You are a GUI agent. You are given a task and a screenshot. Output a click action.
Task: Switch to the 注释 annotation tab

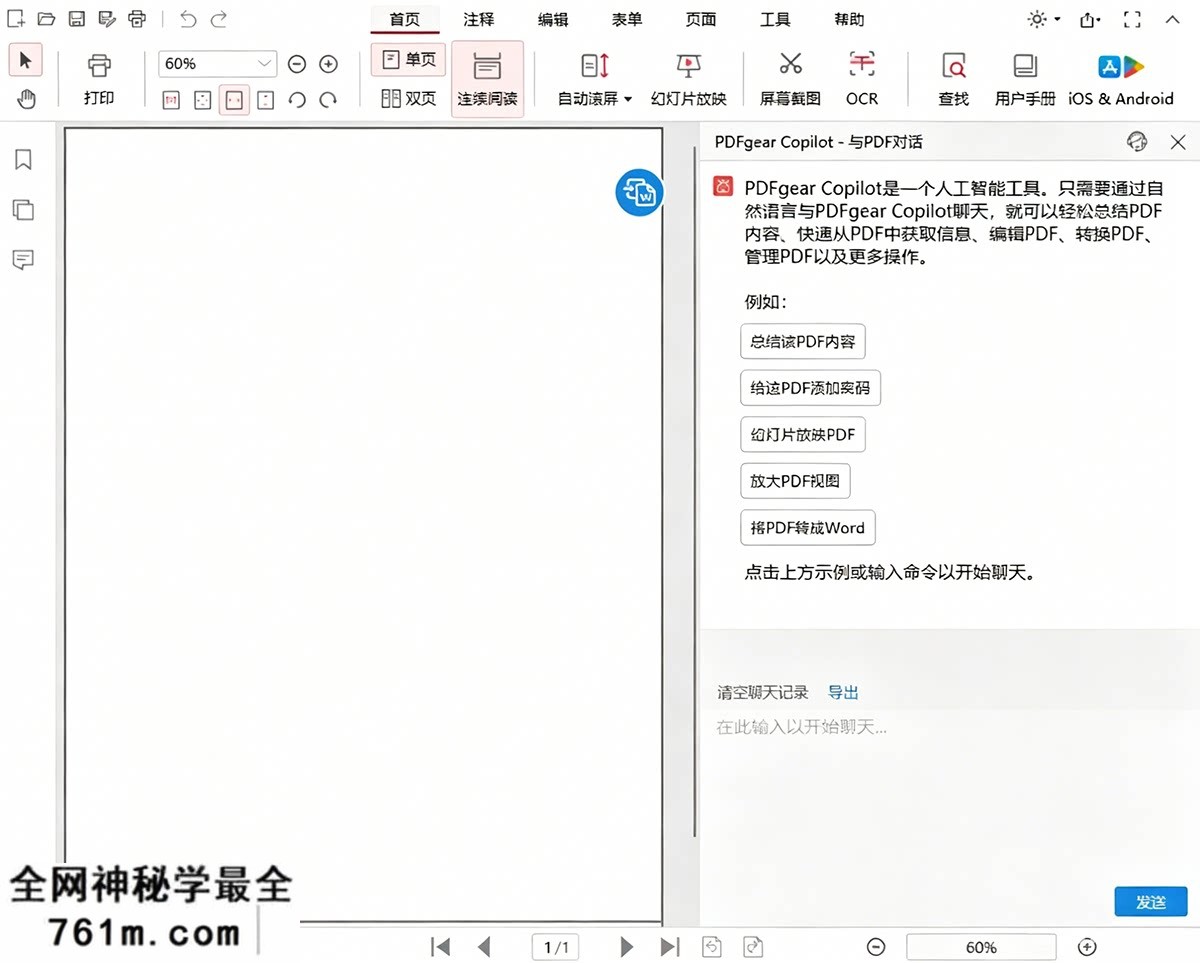478,19
